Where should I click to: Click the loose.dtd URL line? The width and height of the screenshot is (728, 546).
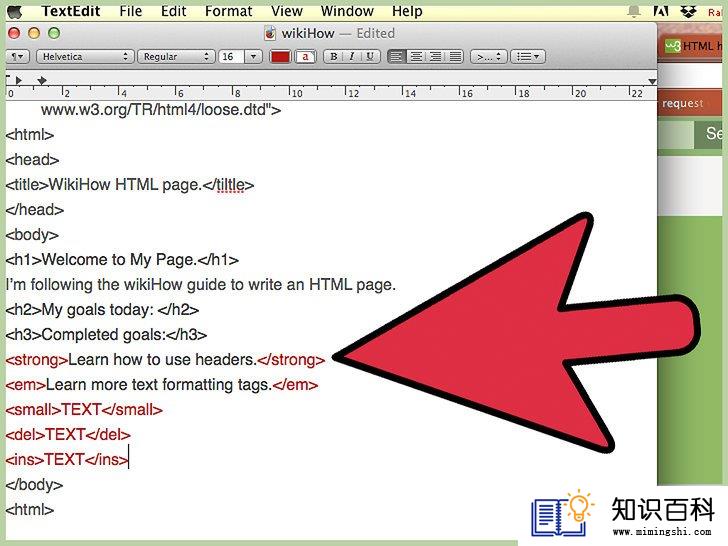(x=161, y=110)
